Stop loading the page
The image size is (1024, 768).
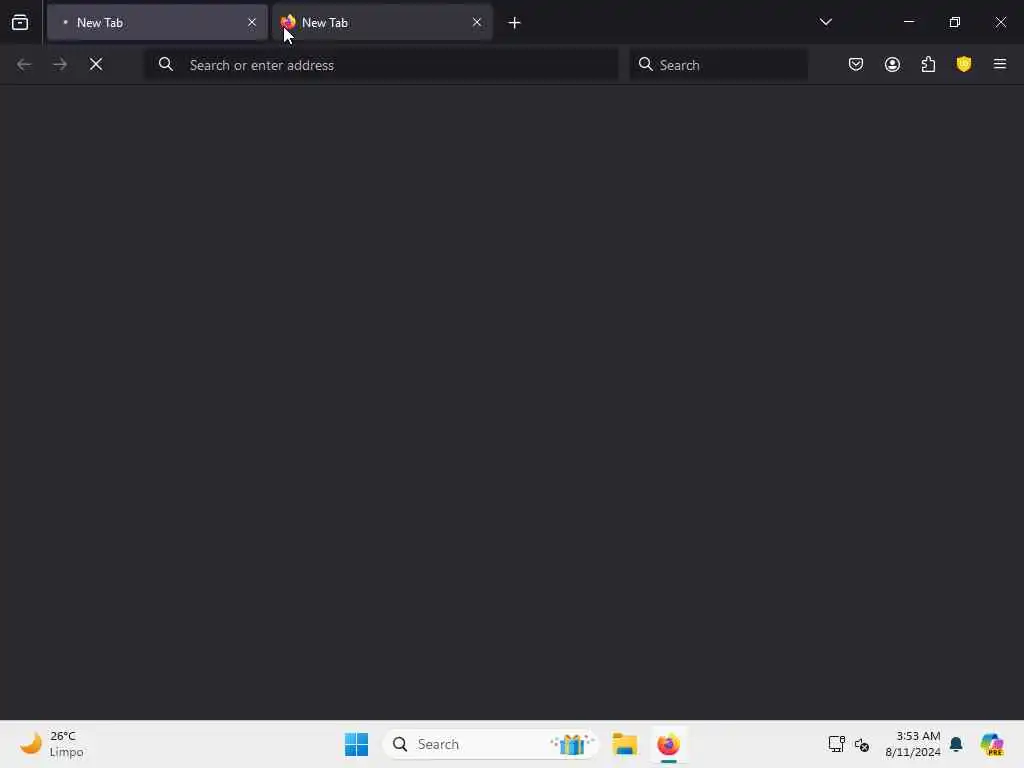(96, 64)
